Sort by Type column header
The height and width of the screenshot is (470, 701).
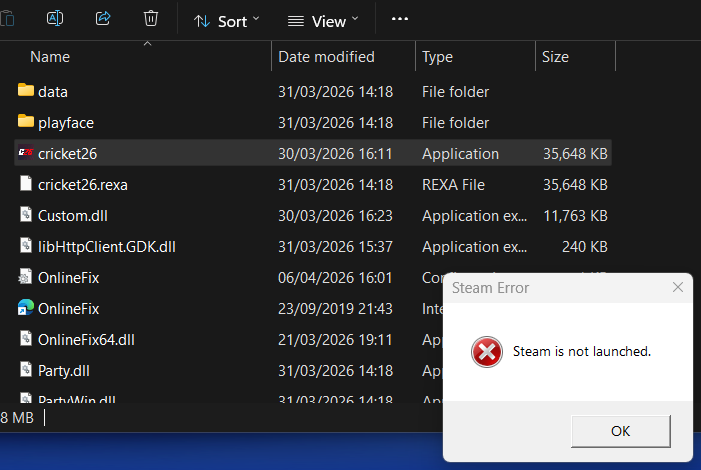[437, 57]
